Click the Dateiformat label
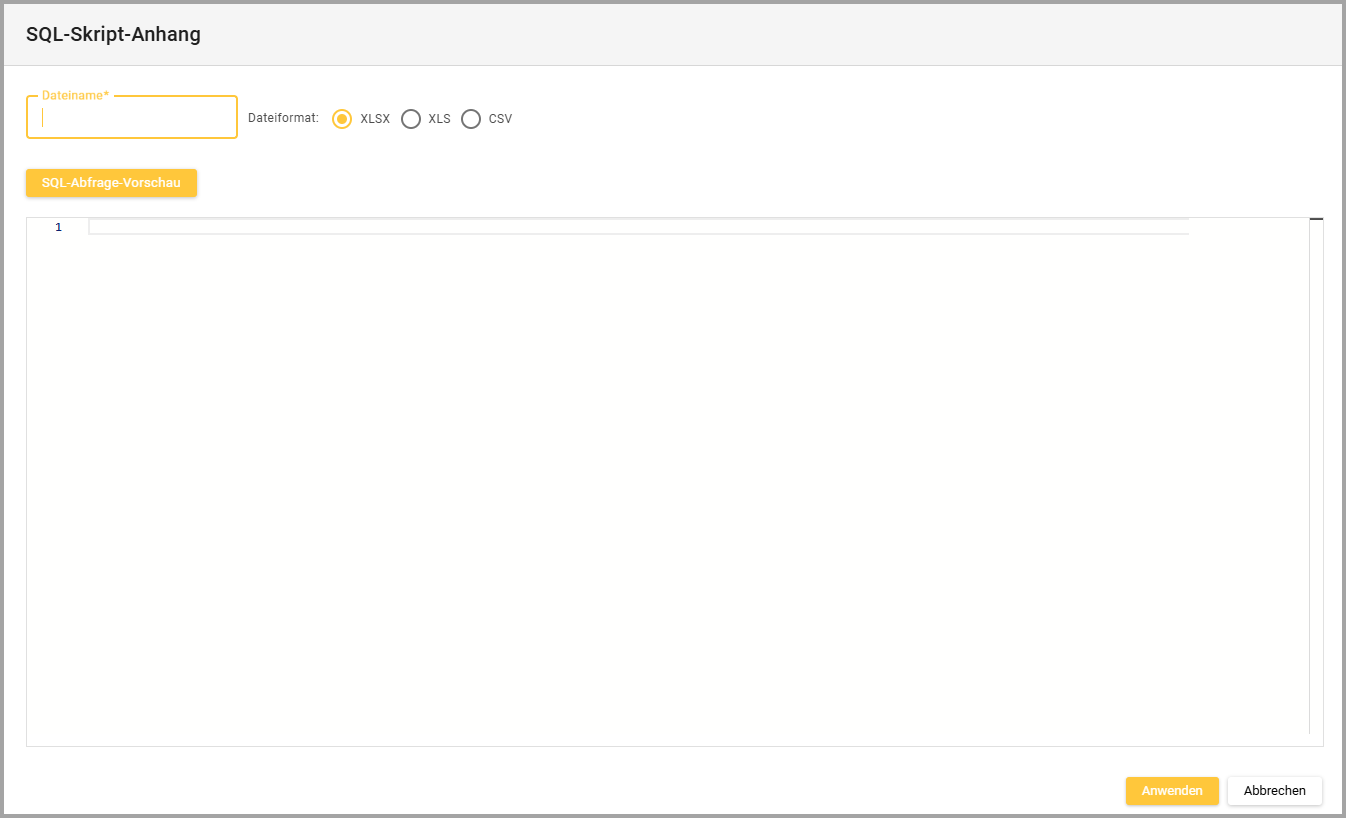Image resolution: width=1346 pixels, height=818 pixels. tap(283, 118)
